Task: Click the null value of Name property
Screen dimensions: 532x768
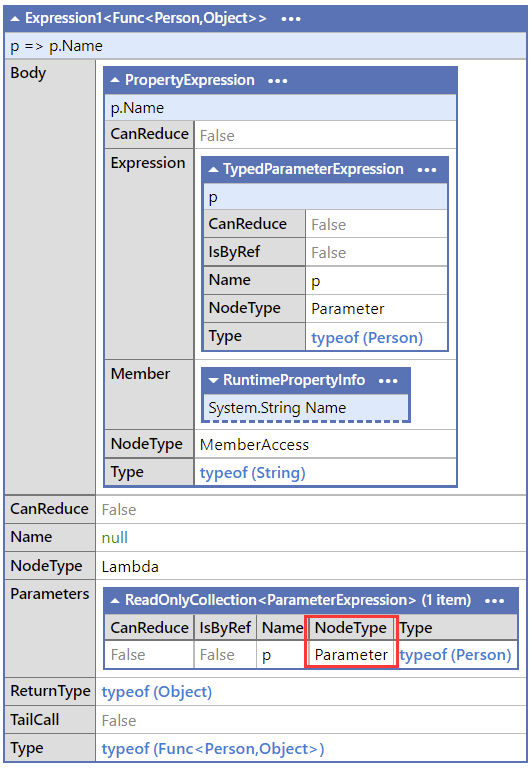Action: tap(115, 538)
